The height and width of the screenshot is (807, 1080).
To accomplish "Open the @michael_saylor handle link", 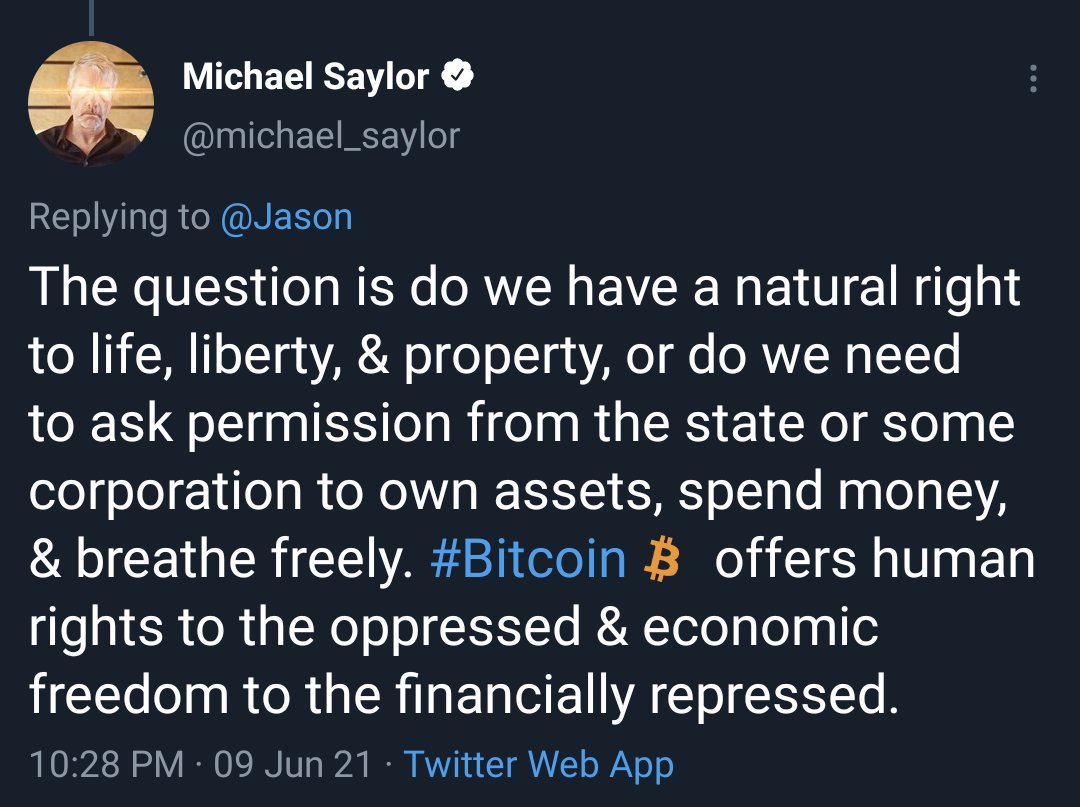I will (321, 135).
